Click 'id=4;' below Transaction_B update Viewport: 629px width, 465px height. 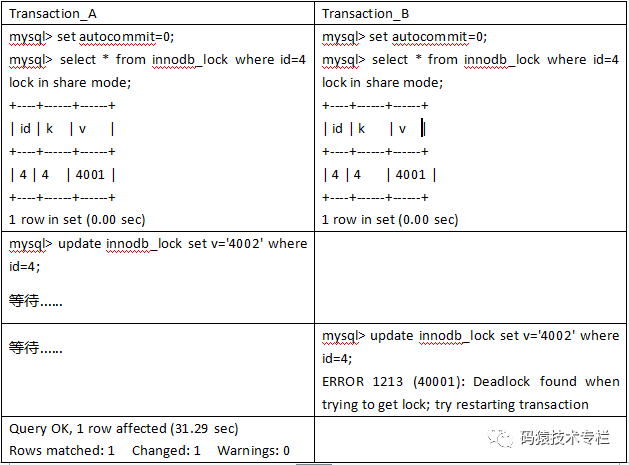click(337, 358)
